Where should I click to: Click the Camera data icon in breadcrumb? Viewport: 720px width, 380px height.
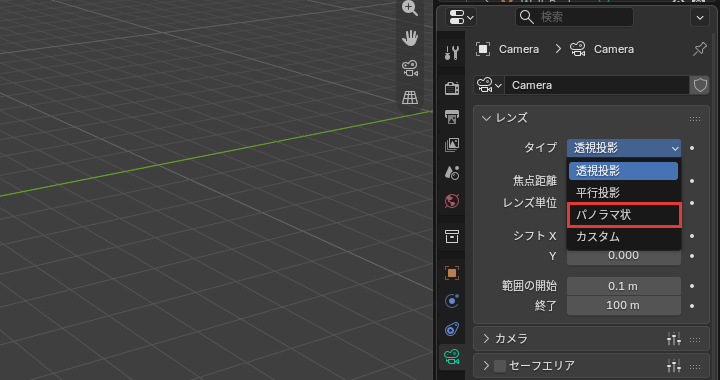(x=578, y=49)
